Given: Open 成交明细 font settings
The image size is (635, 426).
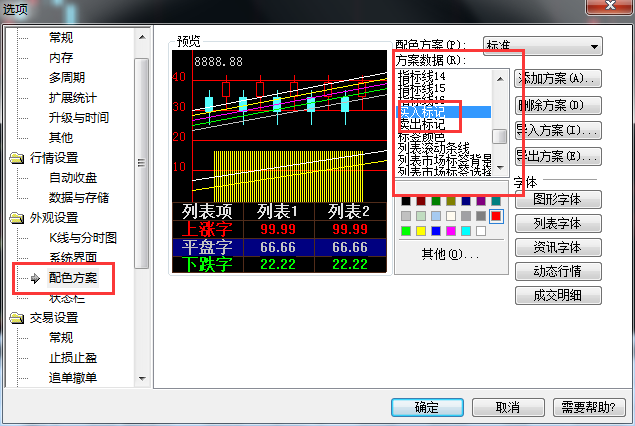Looking at the screenshot, I should pyautogui.click(x=558, y=296).
